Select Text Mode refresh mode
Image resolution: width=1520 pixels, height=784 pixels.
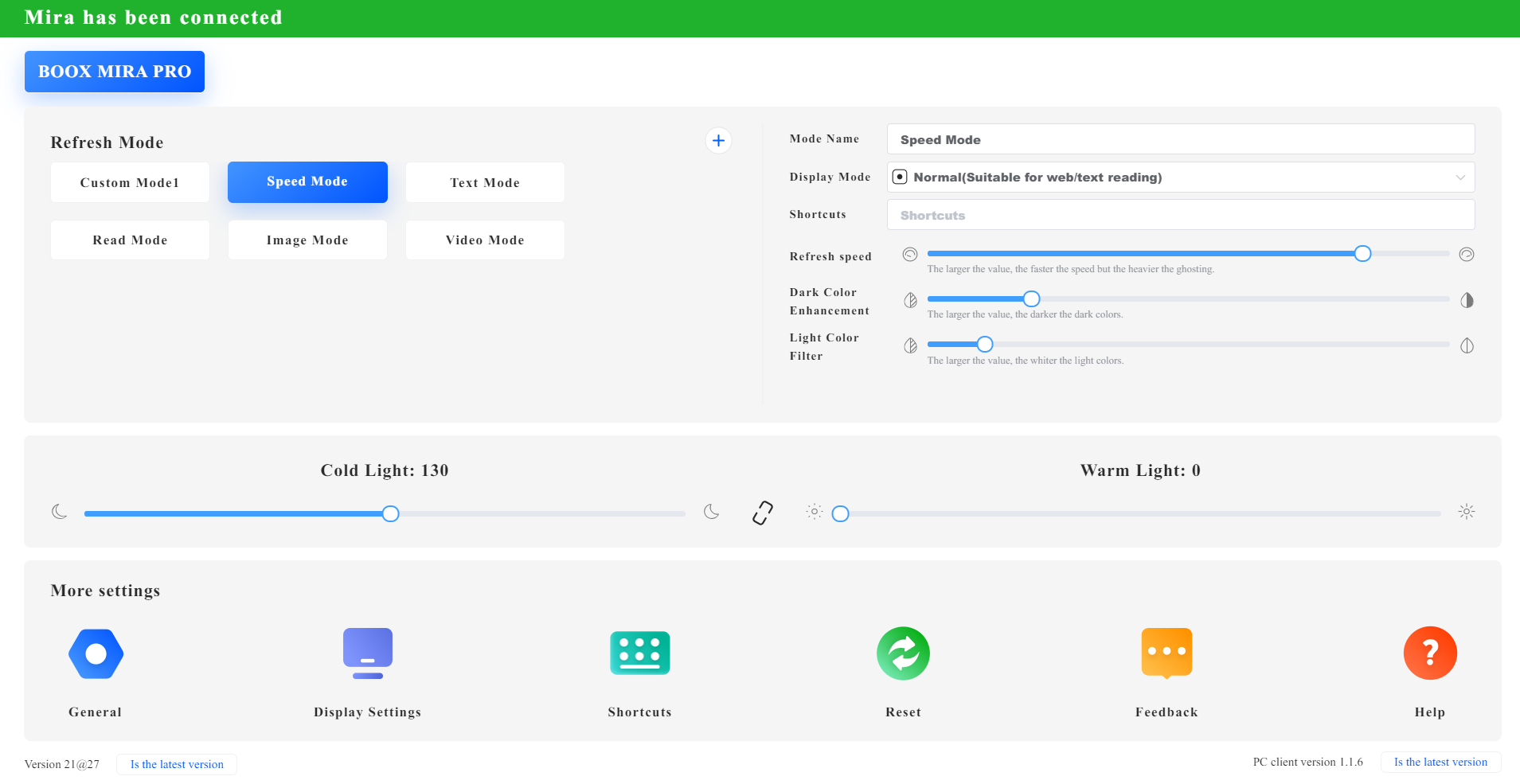point(485,182)
